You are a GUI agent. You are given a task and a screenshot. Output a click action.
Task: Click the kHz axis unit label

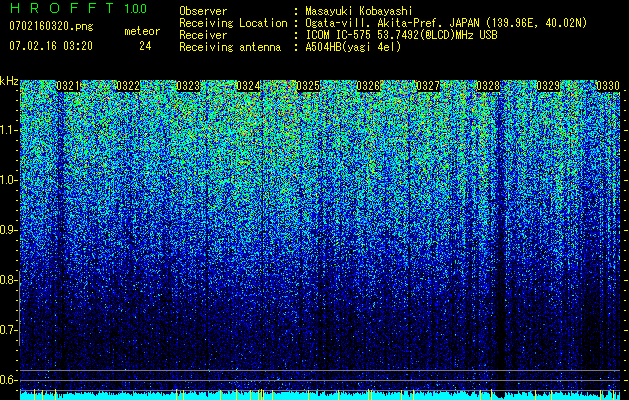point(9,81)
